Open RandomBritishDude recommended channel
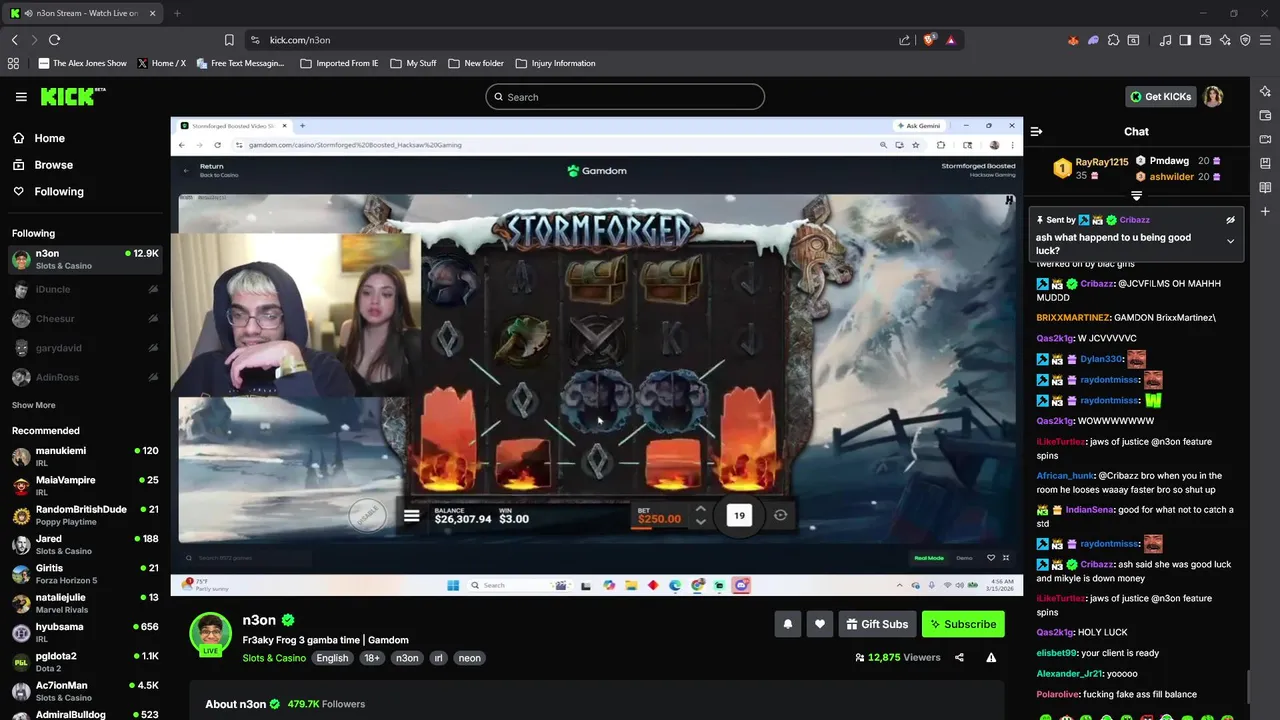 click(x=85, y=515)
